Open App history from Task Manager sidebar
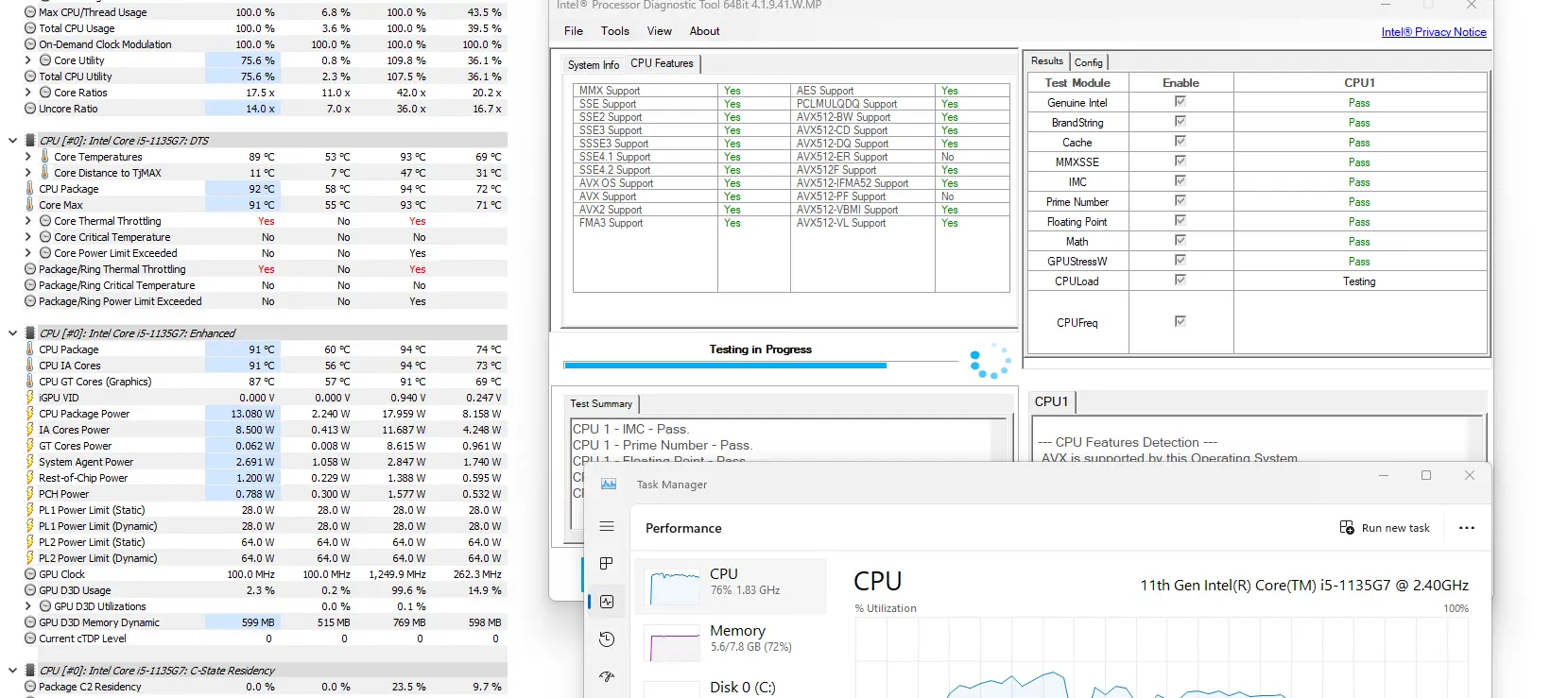 (x=607, y=639)
